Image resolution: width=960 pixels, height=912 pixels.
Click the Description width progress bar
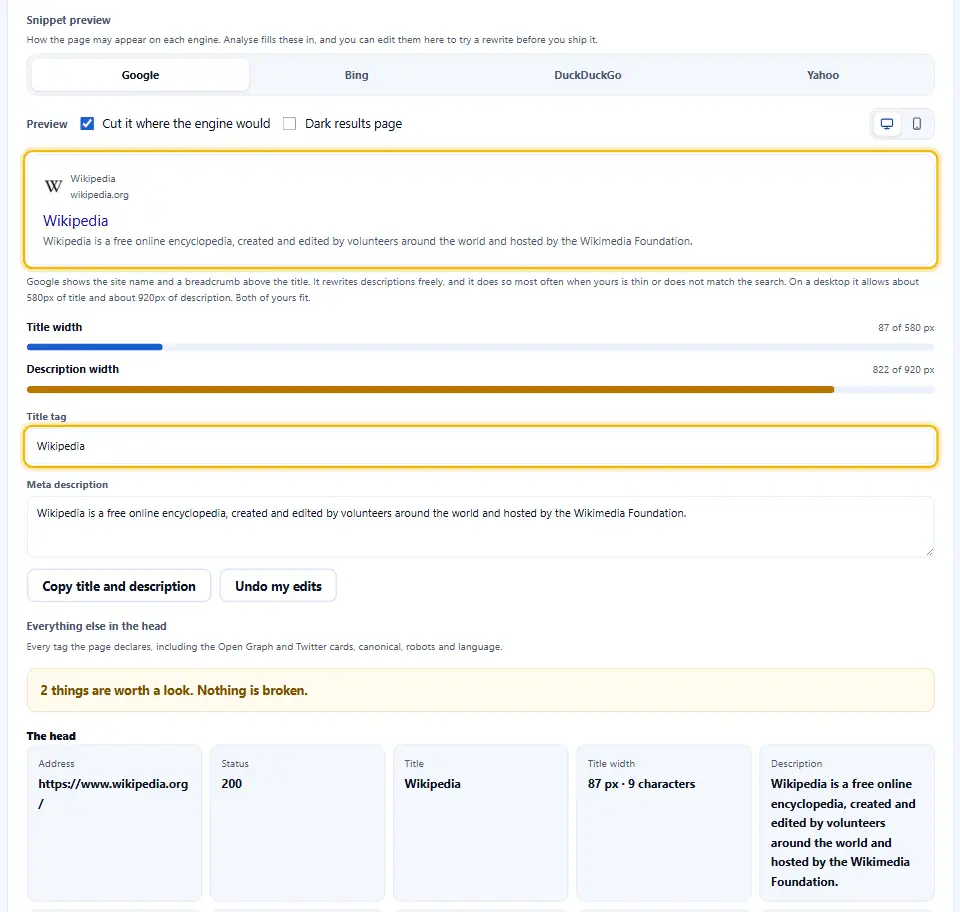click(481, 389)
